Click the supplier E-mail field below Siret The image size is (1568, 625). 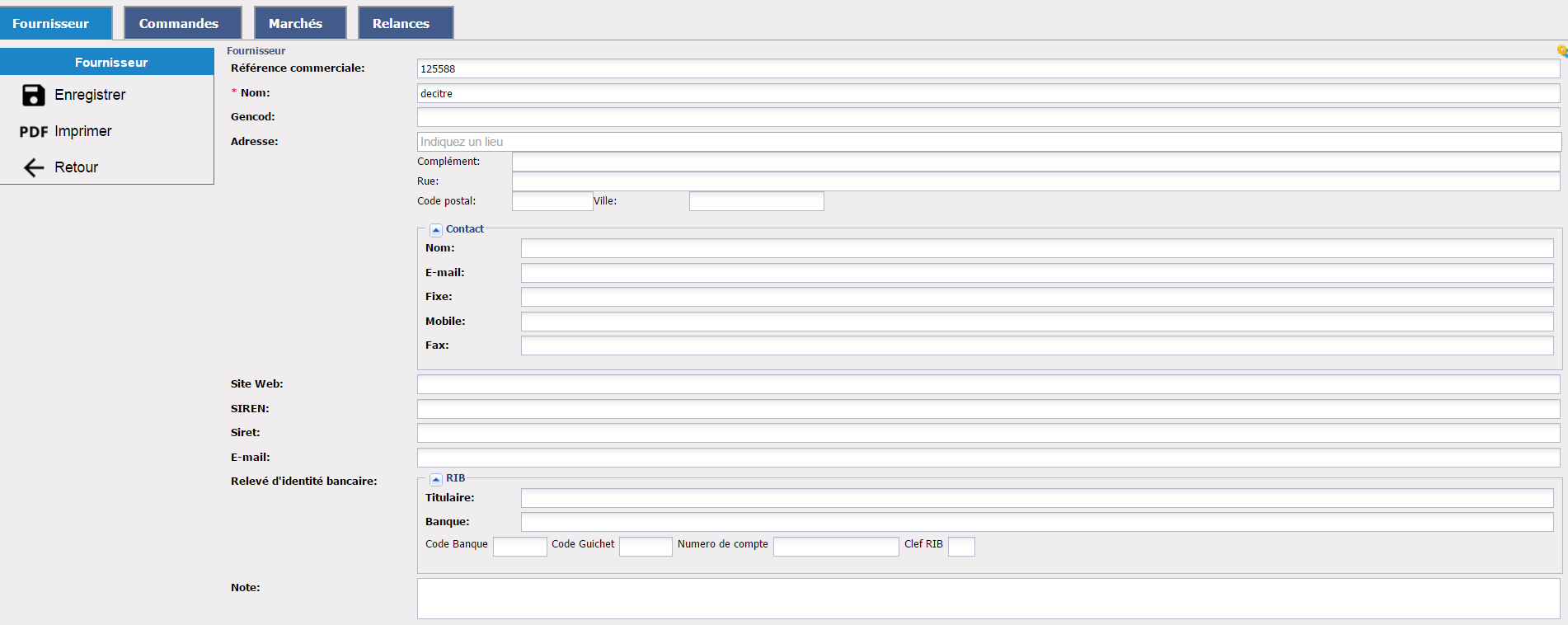point(988,458)
